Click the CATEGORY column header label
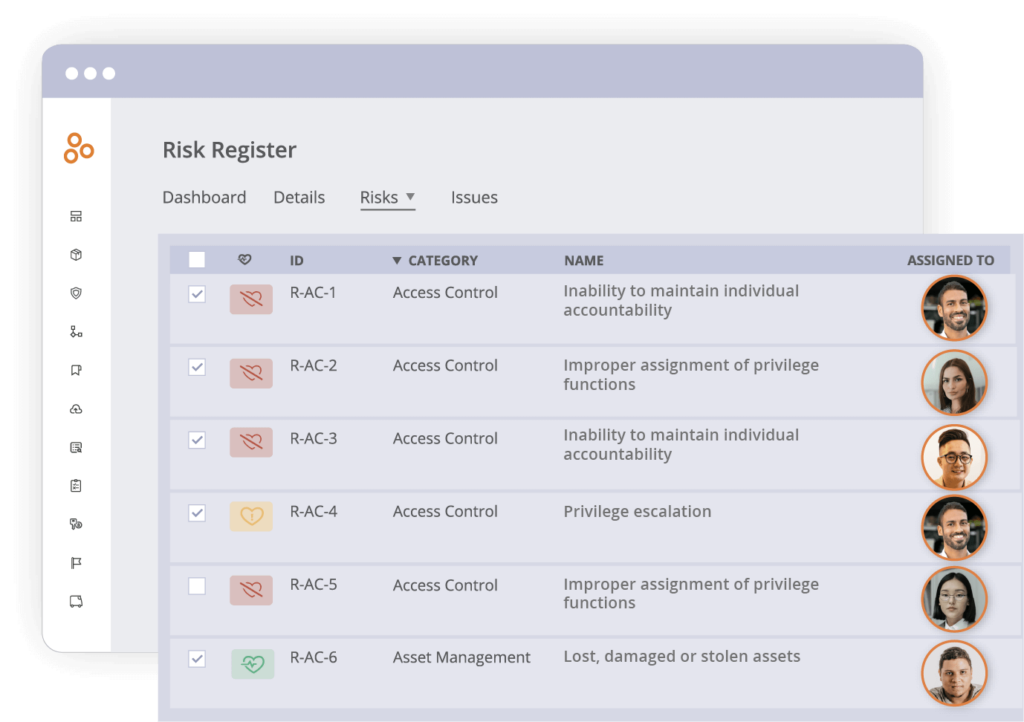The width and height of the screenshot is (1024, 722). (443, 260)
